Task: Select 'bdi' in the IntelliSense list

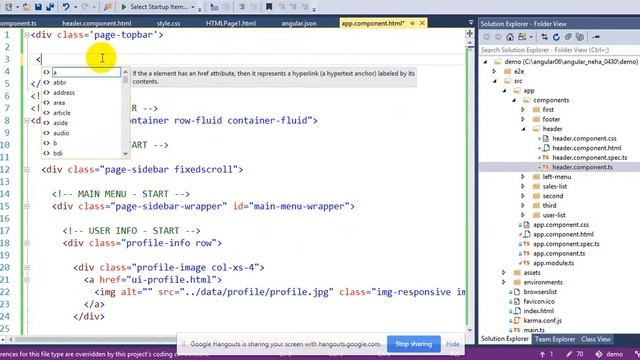Action: (58, 153)
